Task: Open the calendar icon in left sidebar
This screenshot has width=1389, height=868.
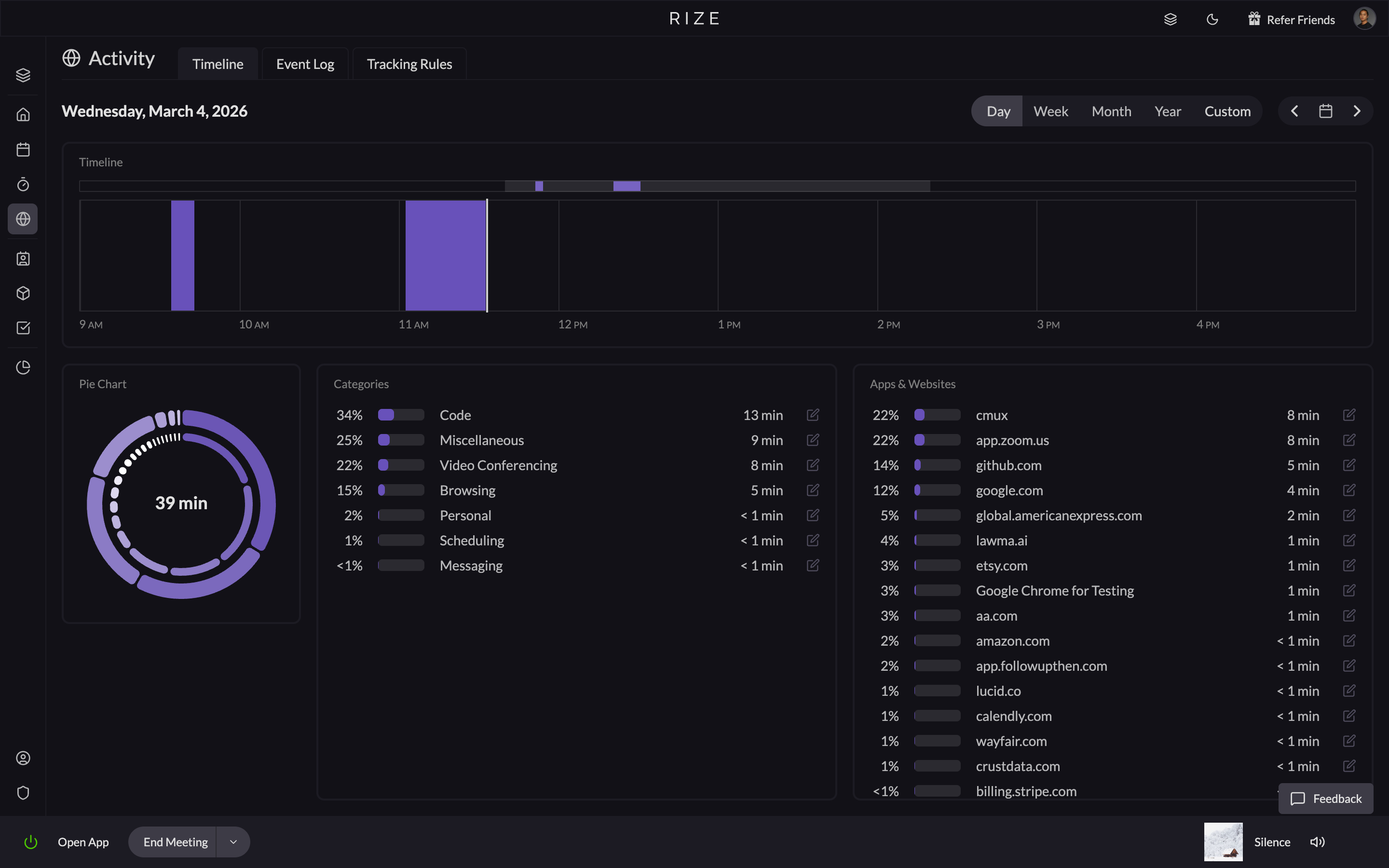Action: point(23,150)
